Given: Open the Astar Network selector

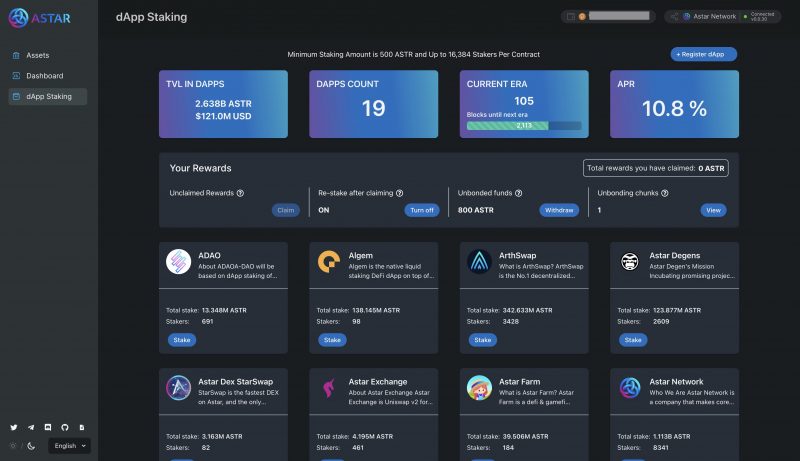Looking at the screenshot, I should 722,16.
